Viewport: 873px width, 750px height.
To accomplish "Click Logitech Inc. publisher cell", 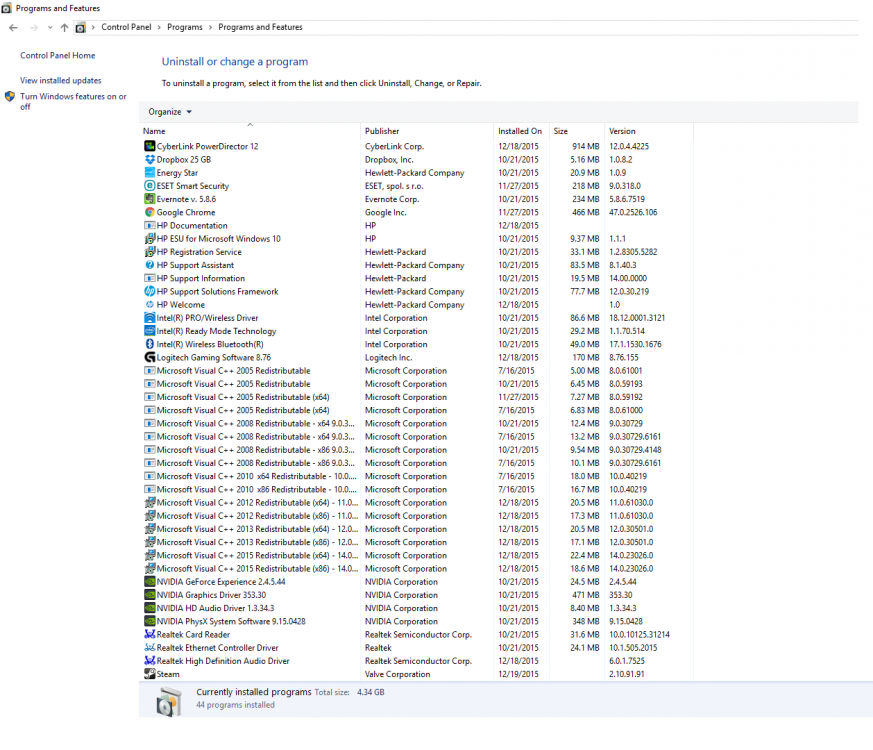I will point(388,357).
